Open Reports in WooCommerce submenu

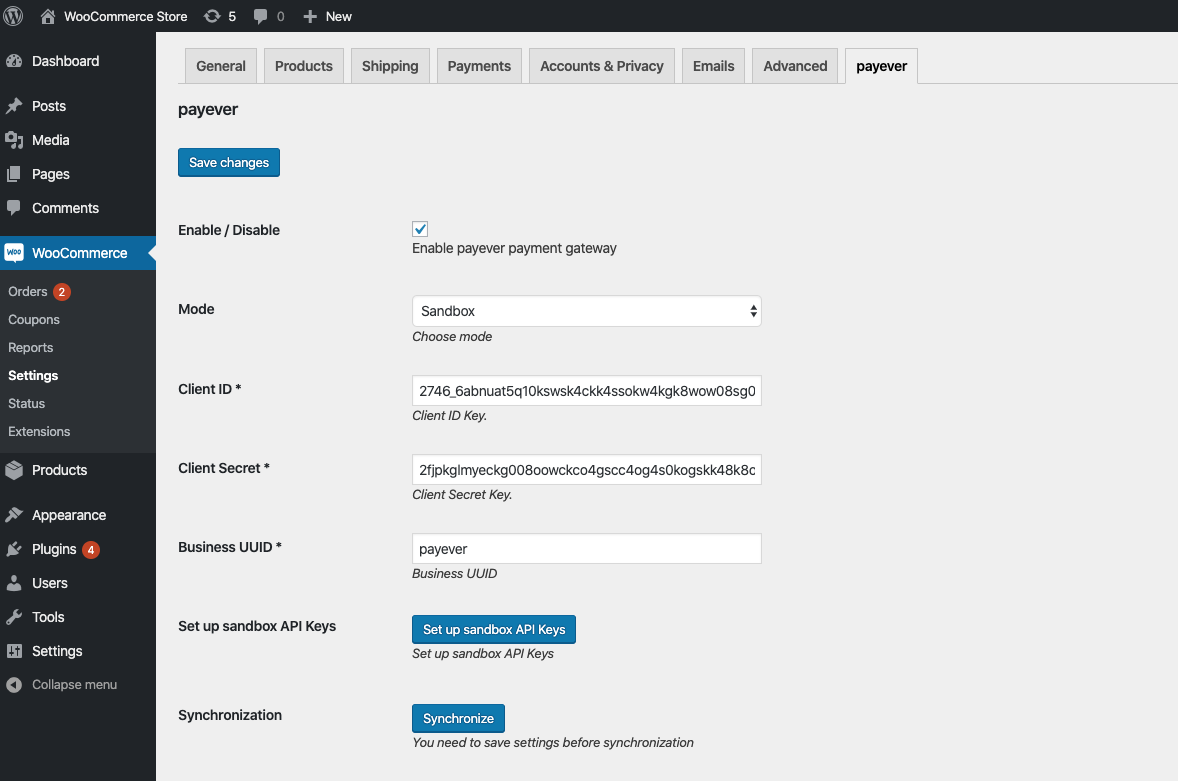pos(31,348)
